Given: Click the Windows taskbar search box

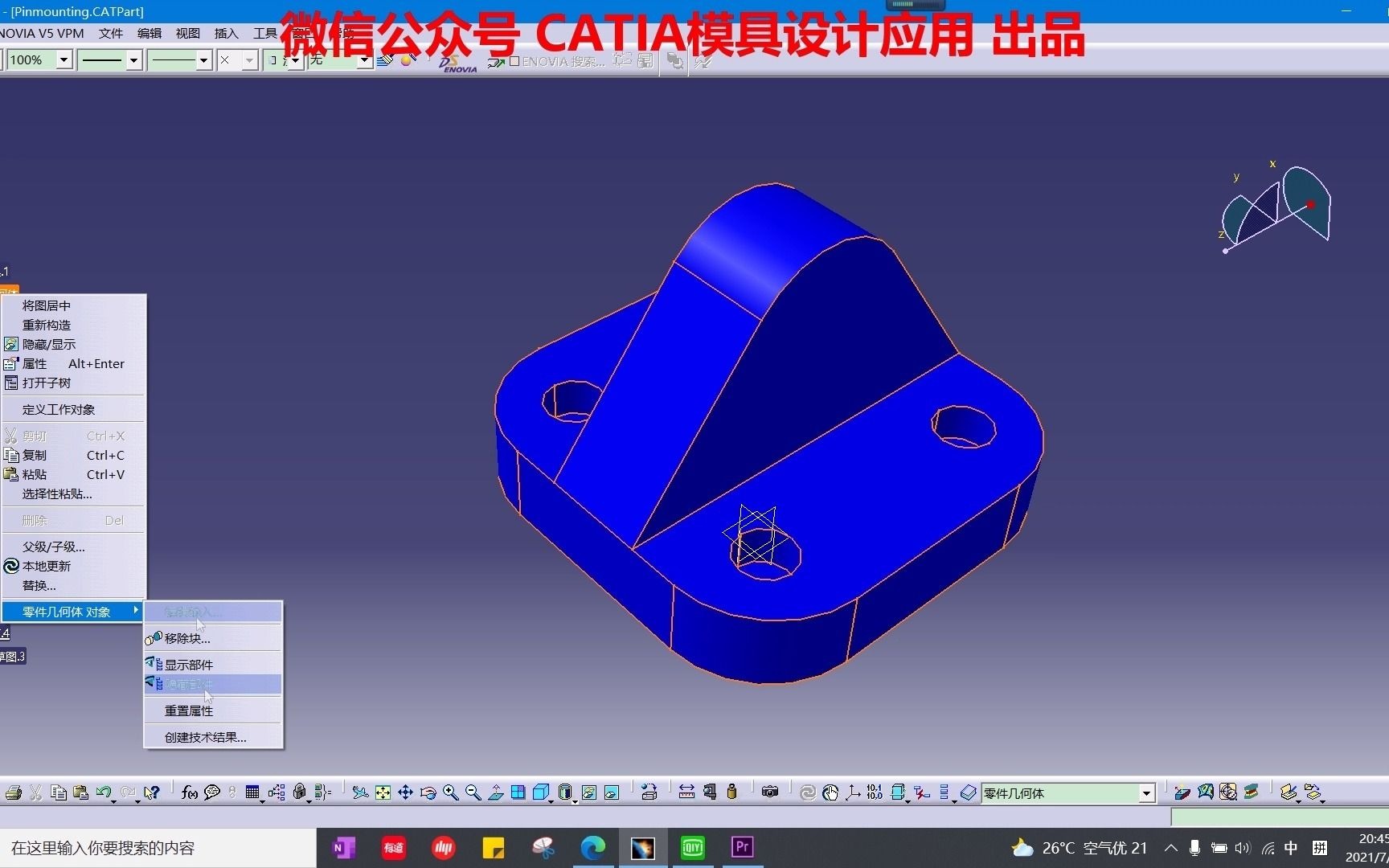Looking at the screenshot, I should [158, 848].
